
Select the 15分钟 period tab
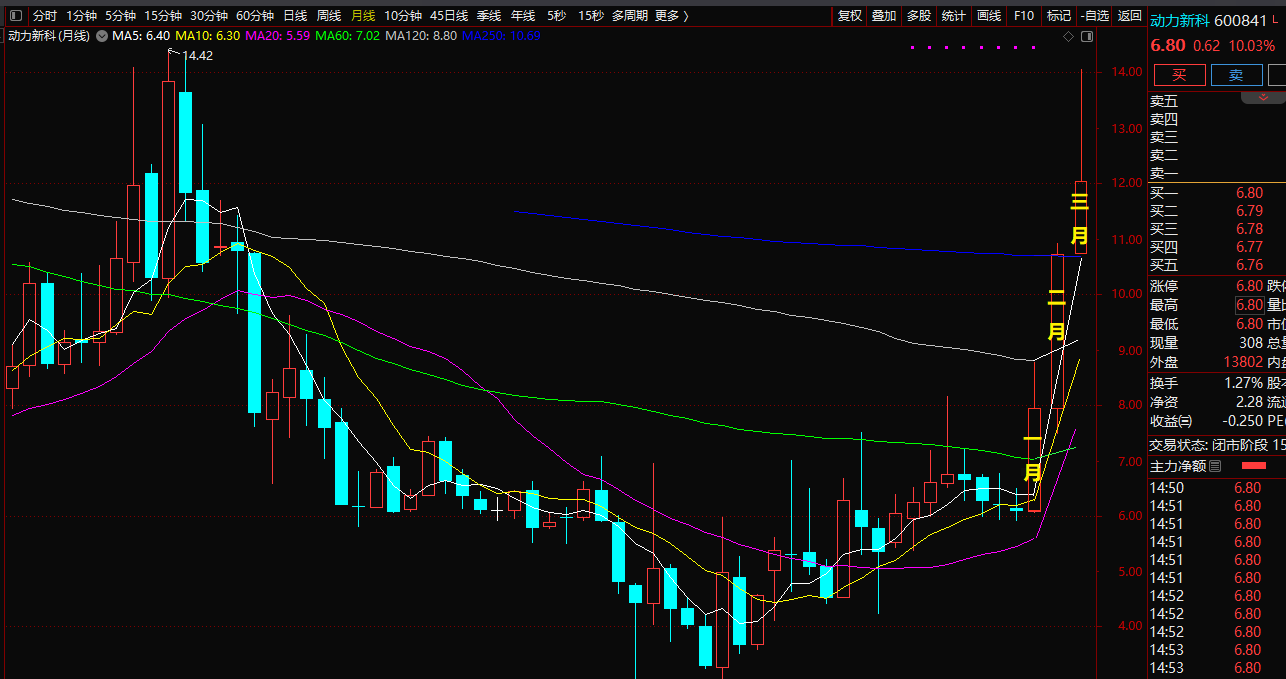pos(163,16)
